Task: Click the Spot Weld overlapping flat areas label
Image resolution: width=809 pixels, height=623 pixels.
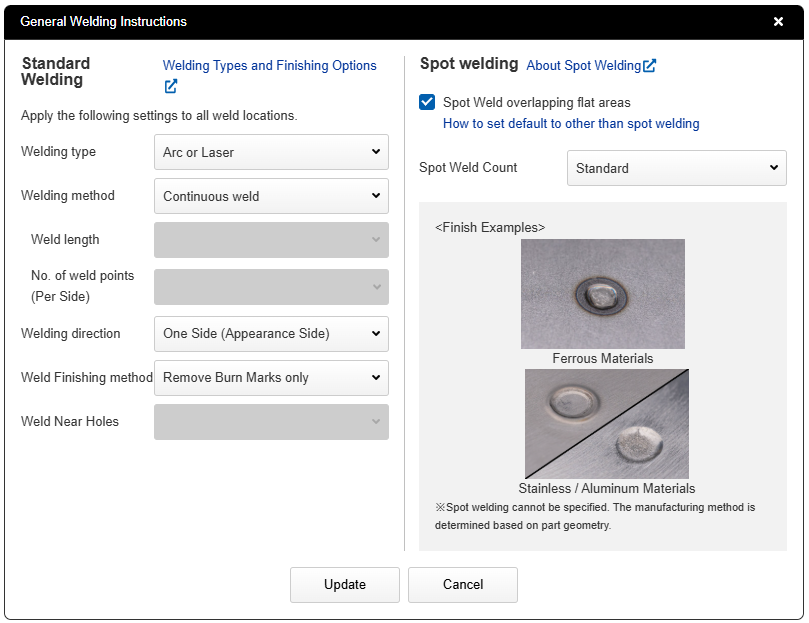Action: [536, 102]
